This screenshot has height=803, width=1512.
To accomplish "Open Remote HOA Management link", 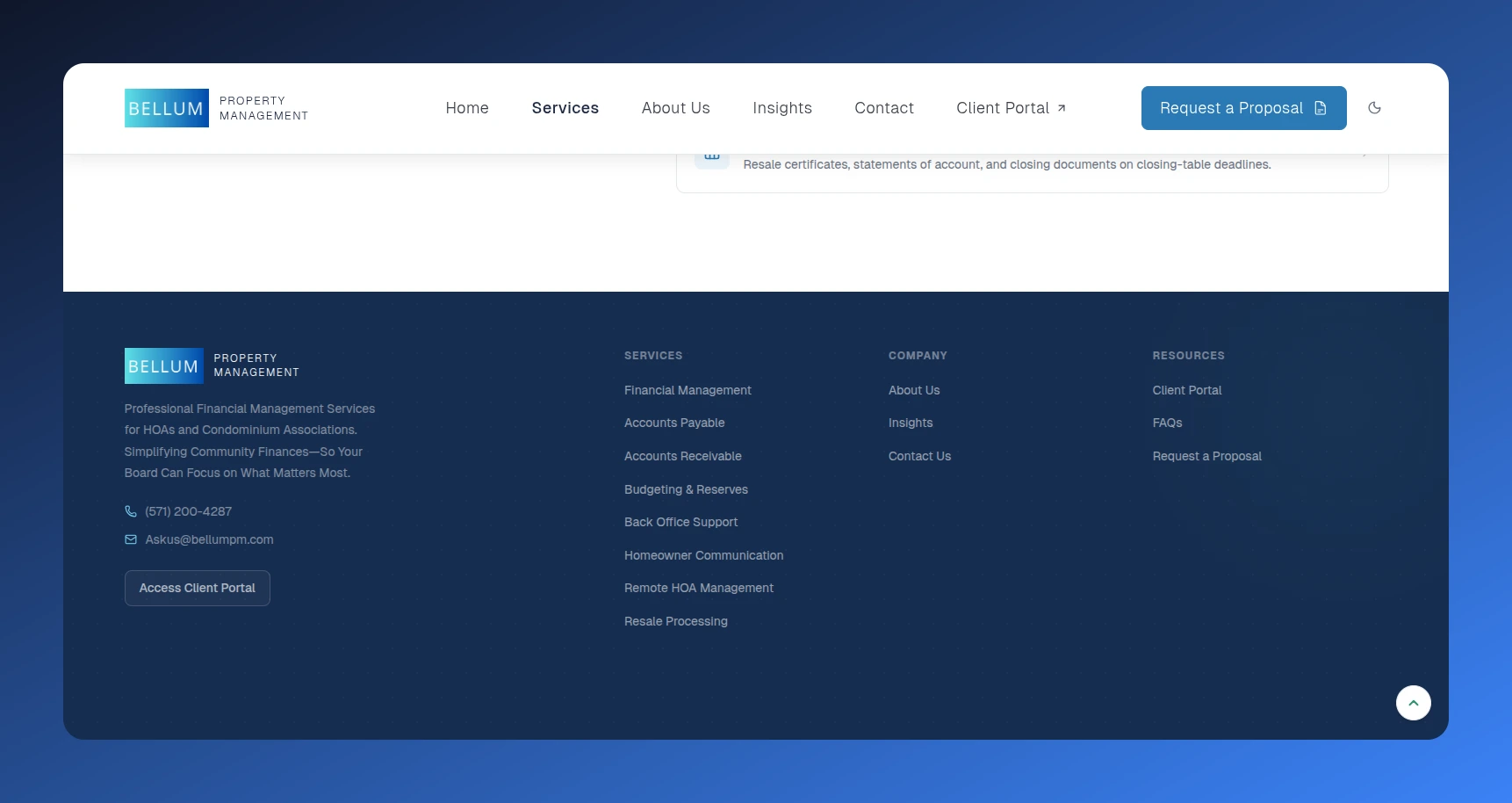I will 699,588.
